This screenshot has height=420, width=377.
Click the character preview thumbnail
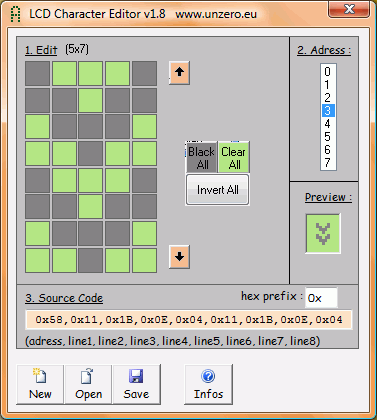[x=323, y=234]
